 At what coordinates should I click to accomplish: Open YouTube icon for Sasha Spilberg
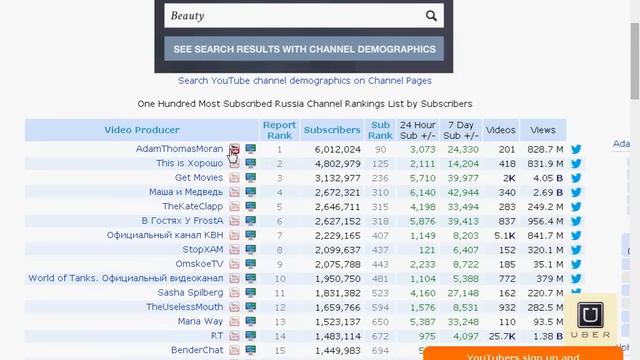234,293
